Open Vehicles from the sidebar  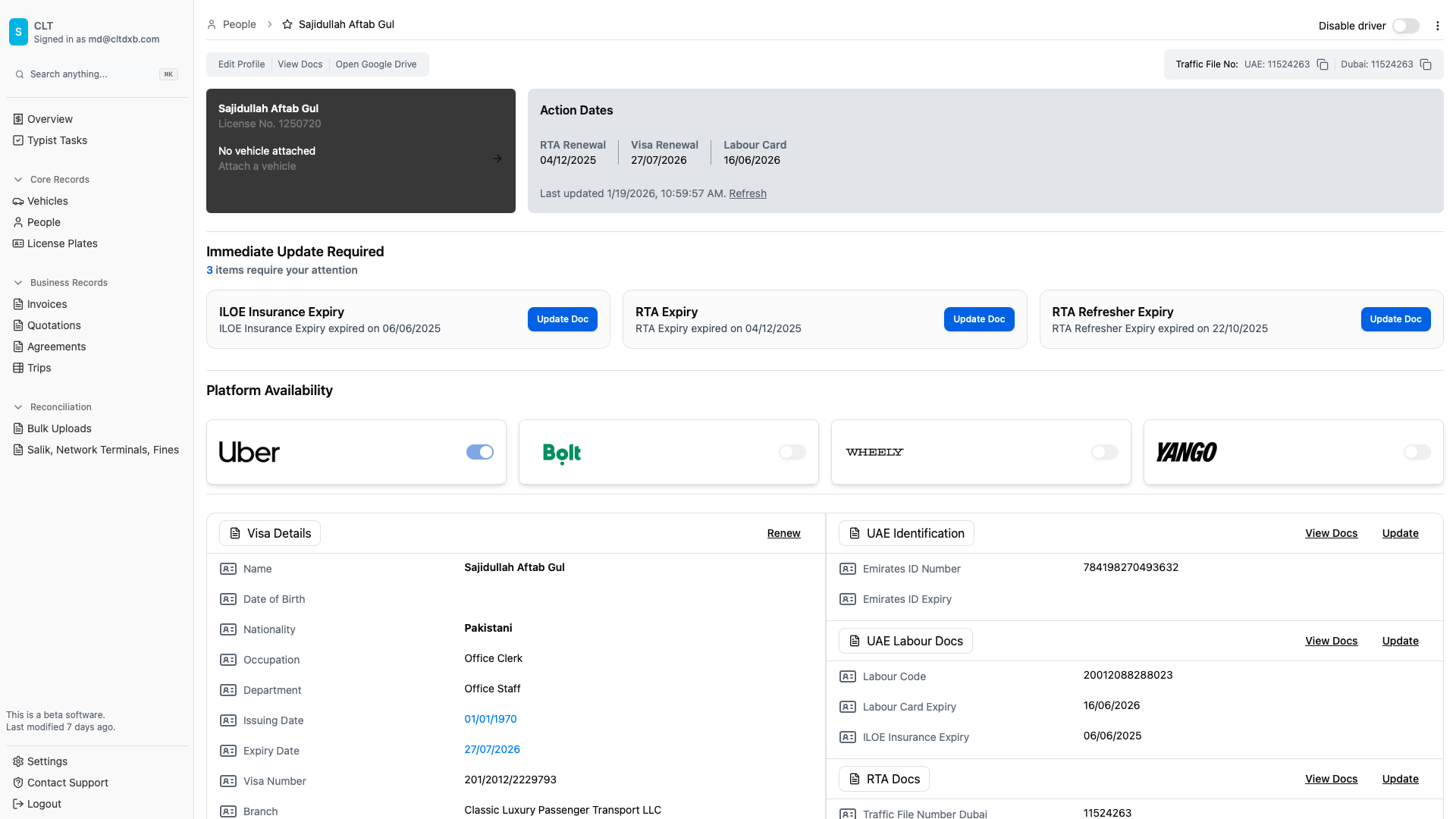click(x=48, y=201)
